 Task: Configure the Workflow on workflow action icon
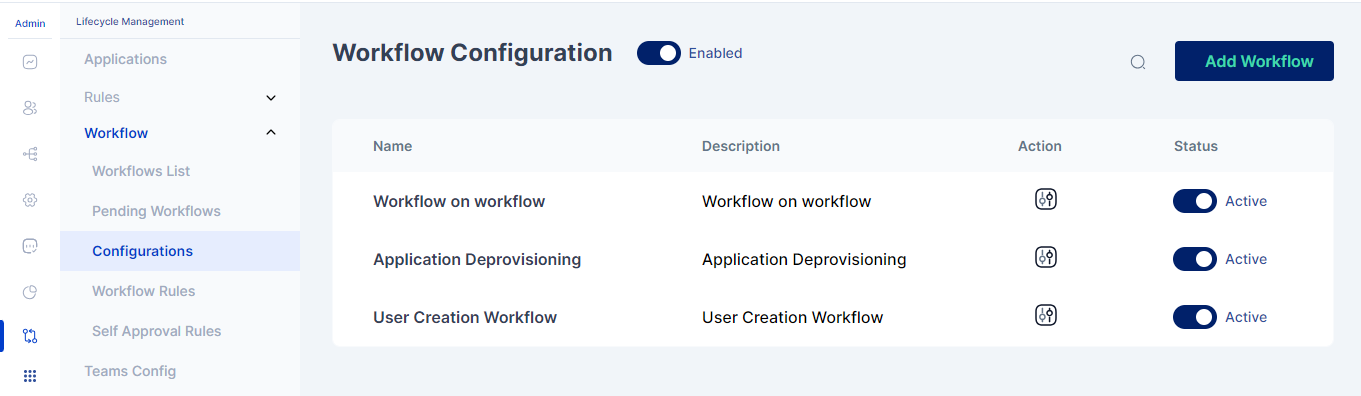click(x=1045, y=199)
